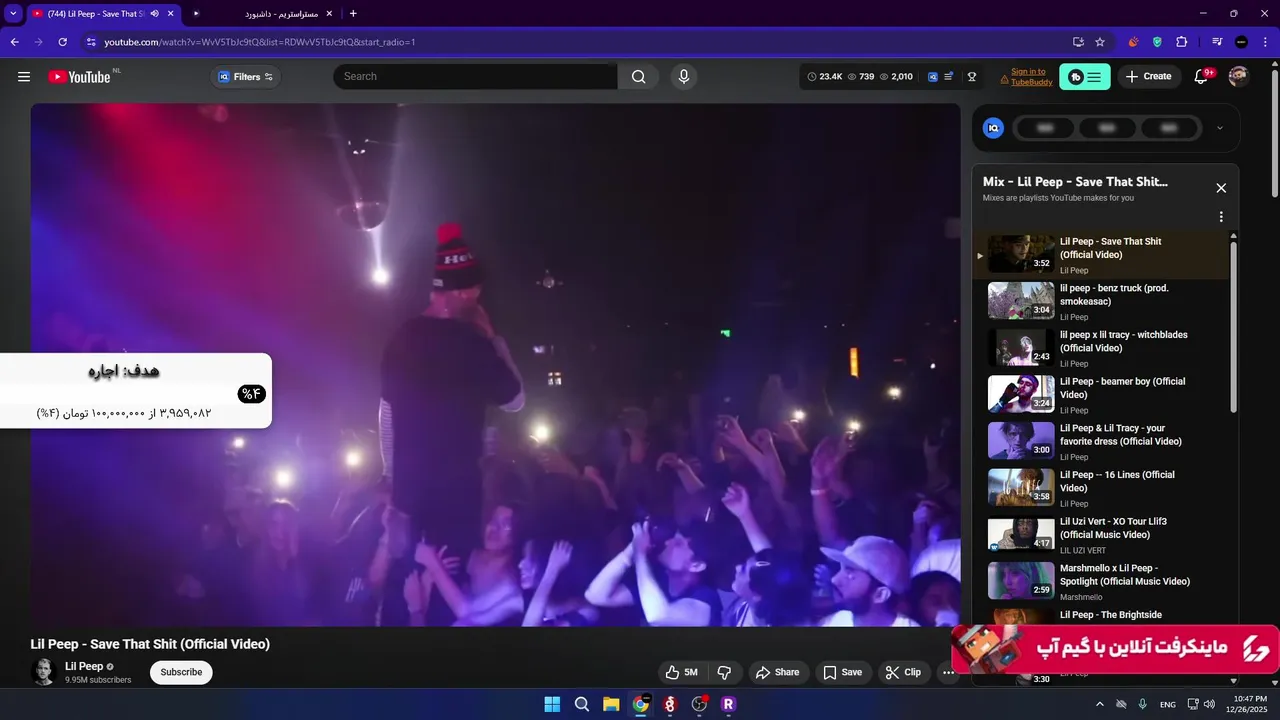The image size is (1280, 720).
Task: Open Lil Peep channel name link
Action: pos(84,666)
